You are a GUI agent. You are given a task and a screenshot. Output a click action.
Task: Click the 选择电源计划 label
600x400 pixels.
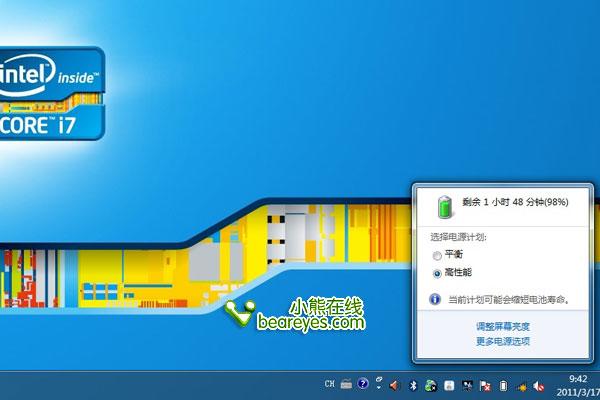click(458, 237)
